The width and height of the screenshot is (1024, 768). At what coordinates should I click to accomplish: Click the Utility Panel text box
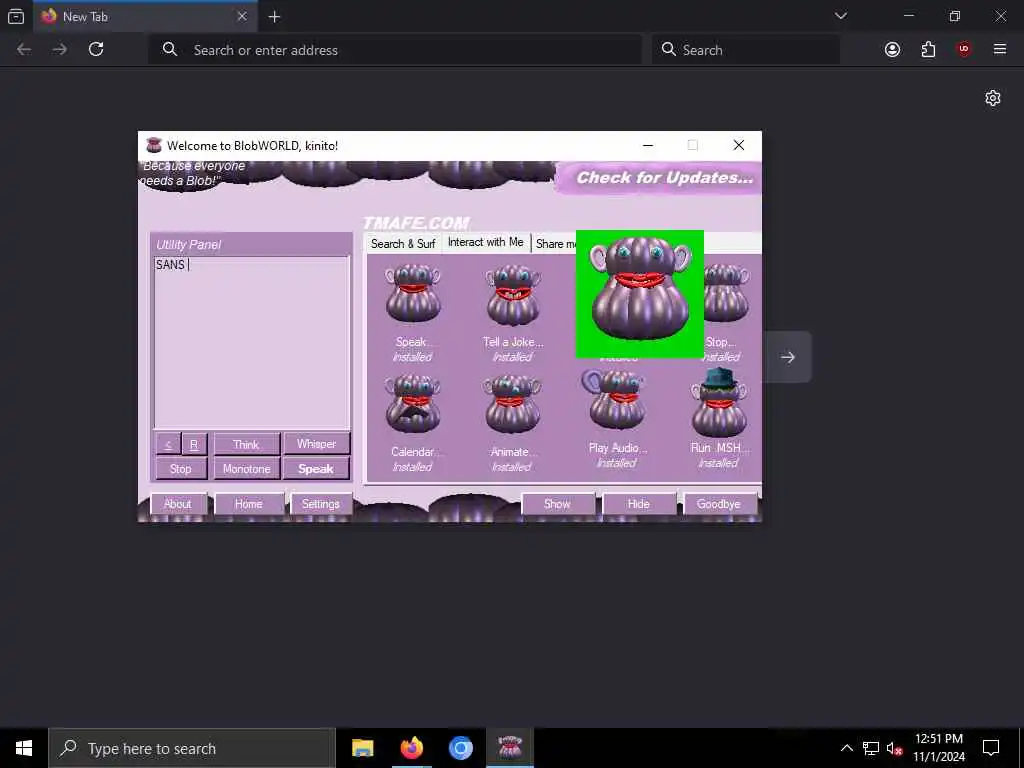pos(251,342)
